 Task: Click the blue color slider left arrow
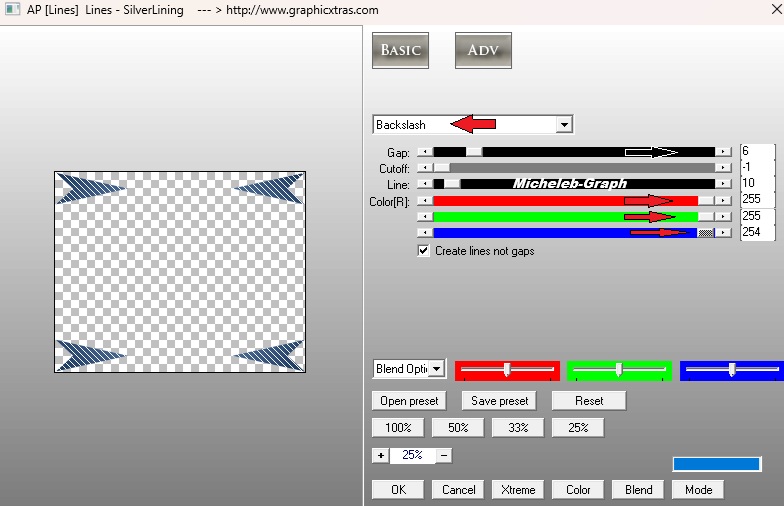tap(424, 232)
